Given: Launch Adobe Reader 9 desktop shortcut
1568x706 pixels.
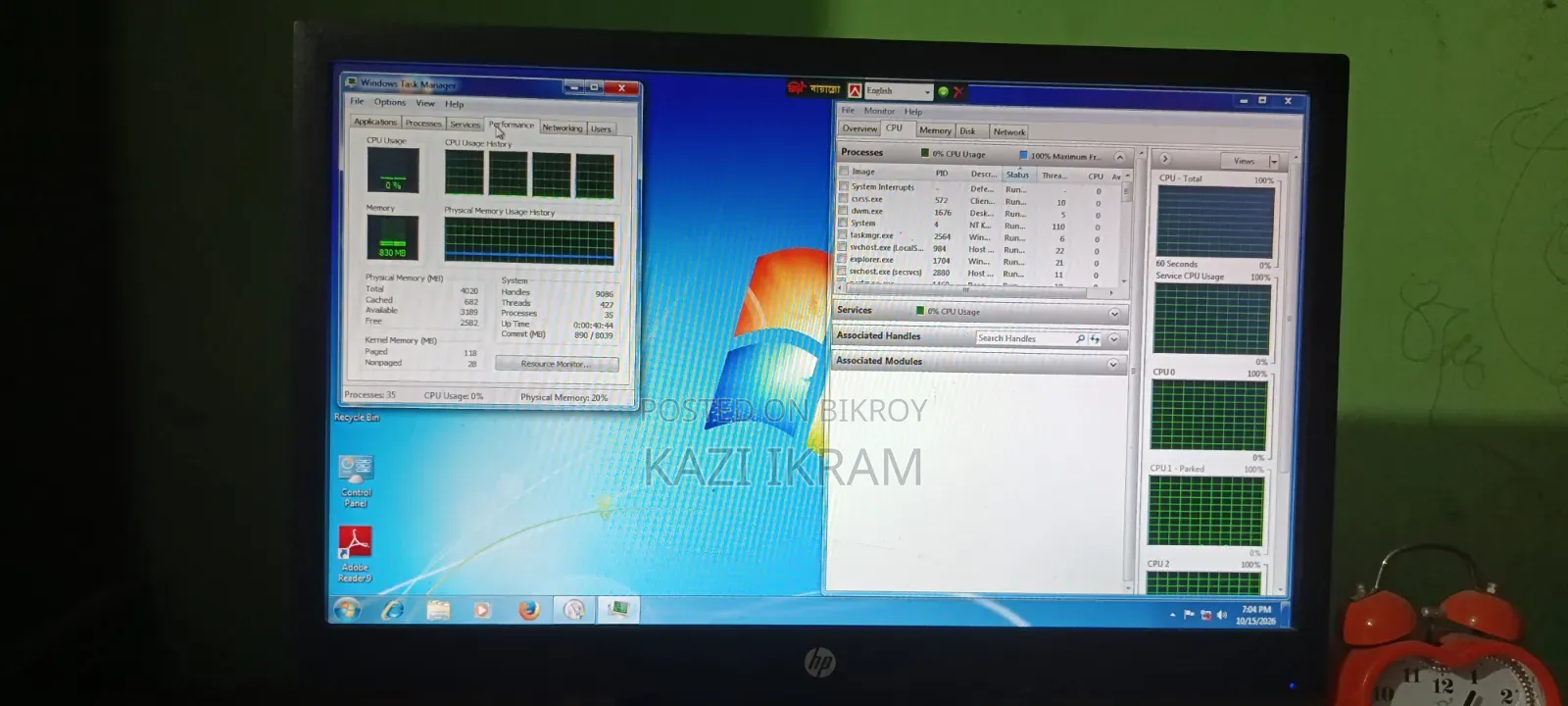Looking at the screenshot, I should click(x=355, y=554).
